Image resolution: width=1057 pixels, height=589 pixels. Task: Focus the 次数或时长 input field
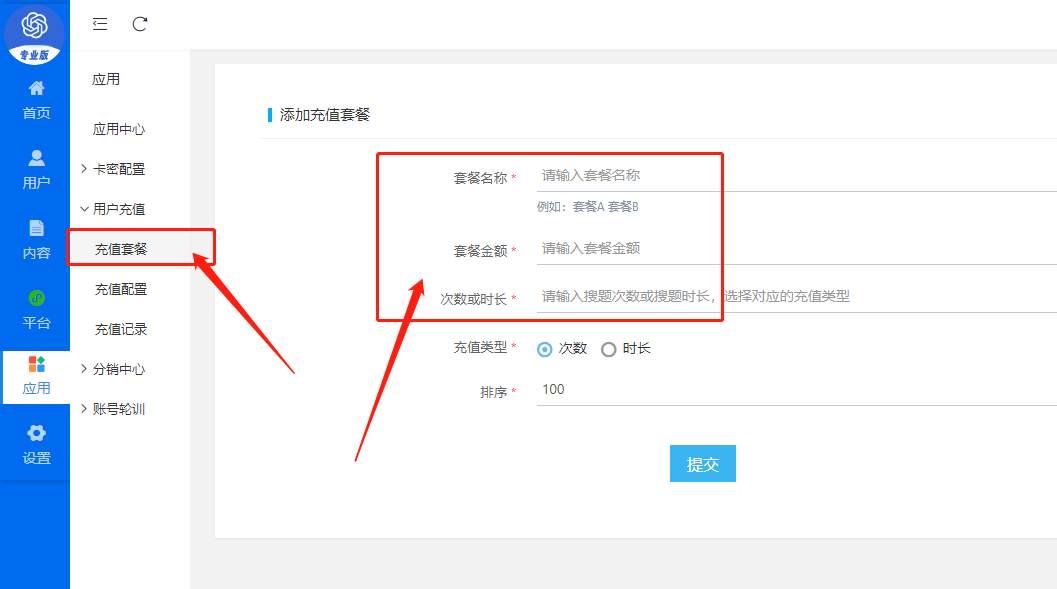[x=797, y=297]
